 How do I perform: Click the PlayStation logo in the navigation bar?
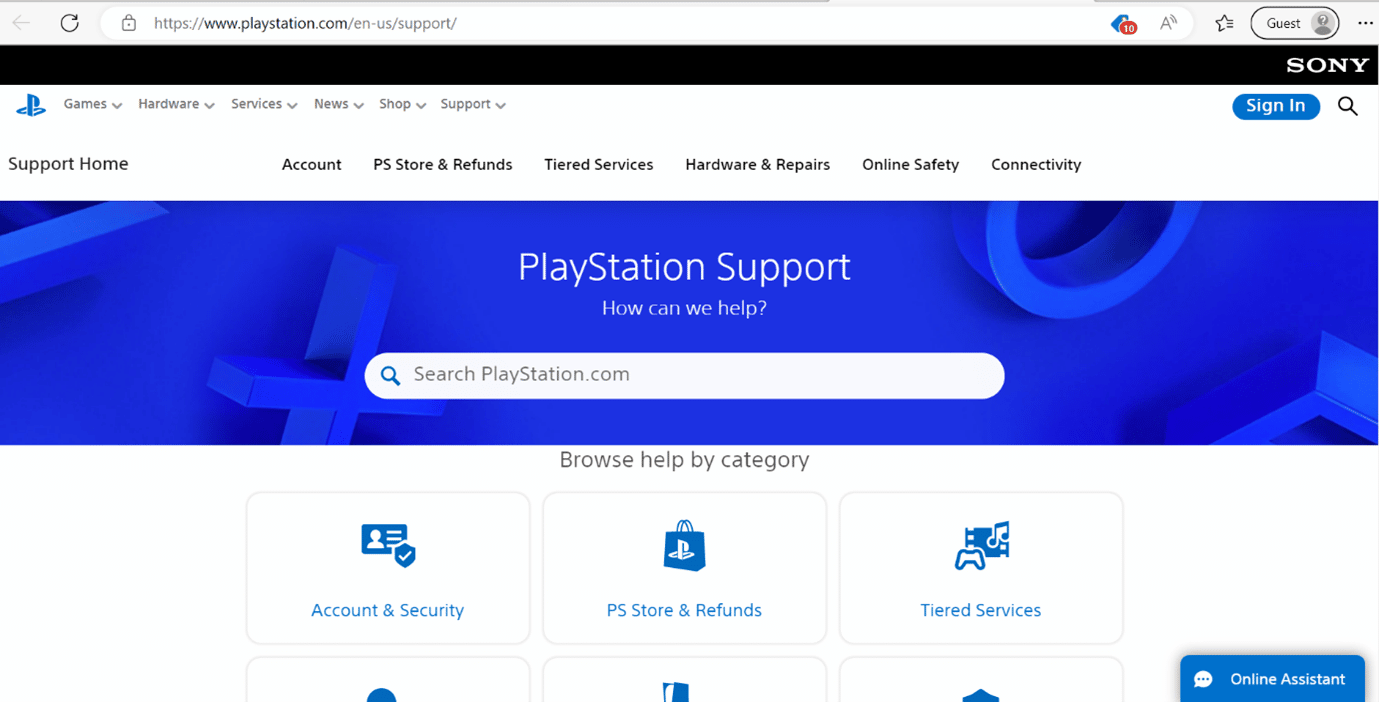tap(31, 104)
